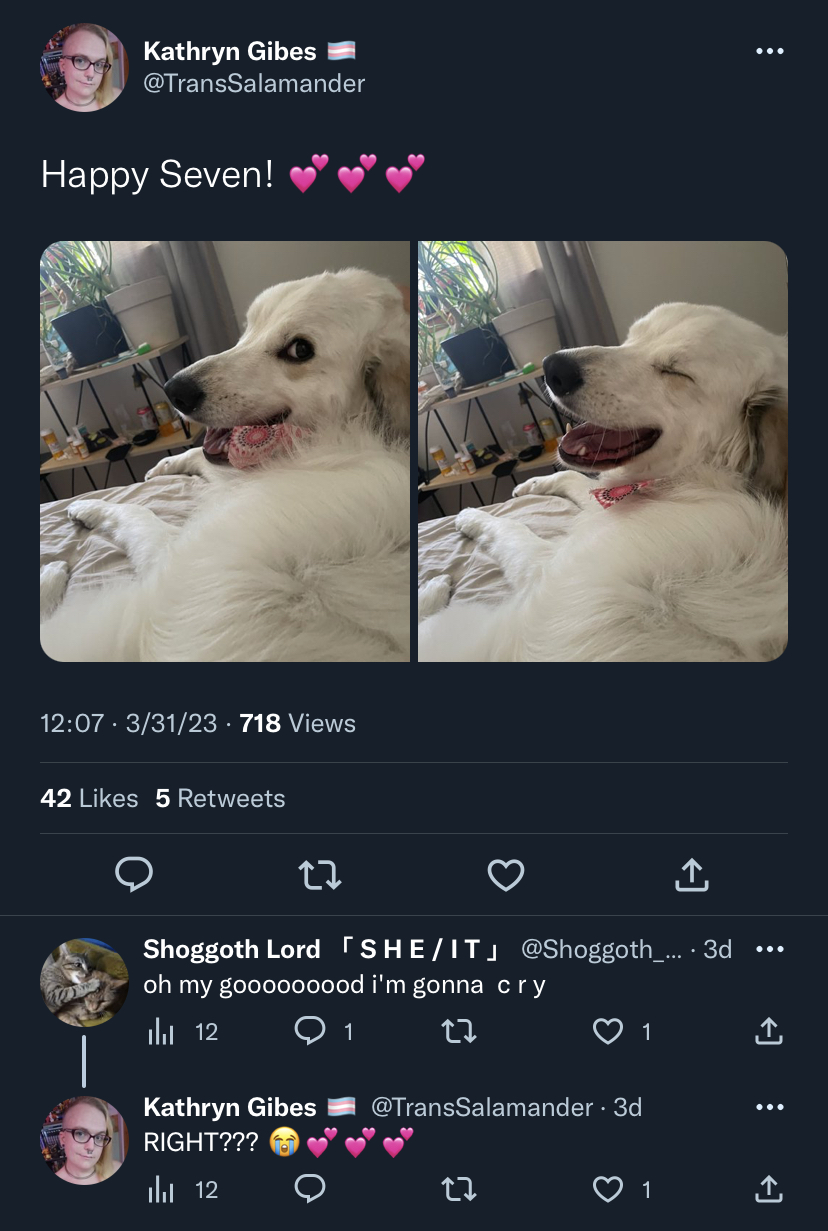Like Shoggoth Lord's reply

622,1031
